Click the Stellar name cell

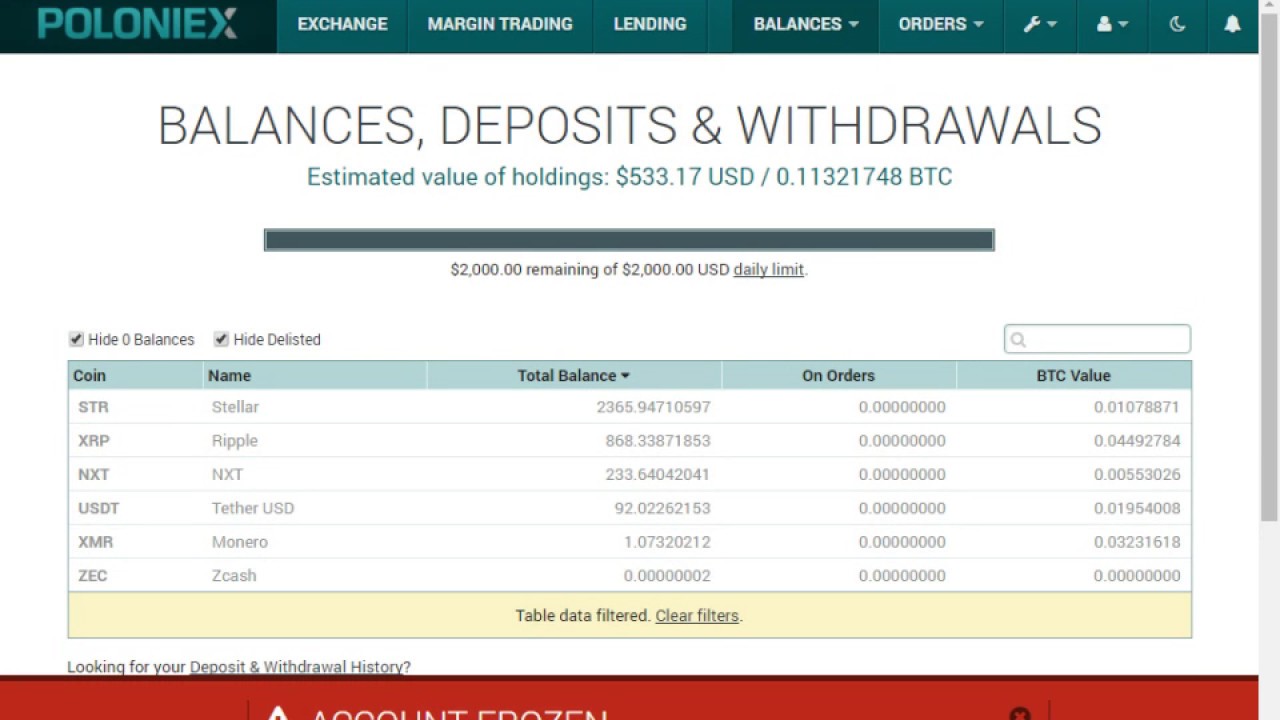click(x=235, y=407)
